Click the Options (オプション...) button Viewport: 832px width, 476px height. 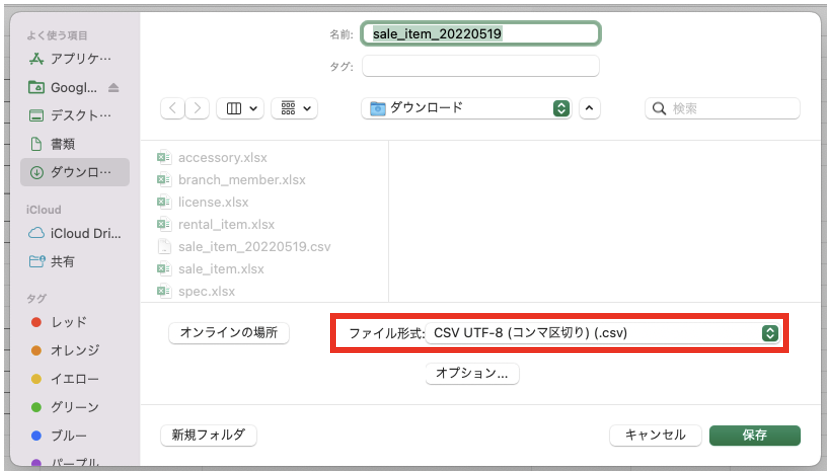[472, 373]
